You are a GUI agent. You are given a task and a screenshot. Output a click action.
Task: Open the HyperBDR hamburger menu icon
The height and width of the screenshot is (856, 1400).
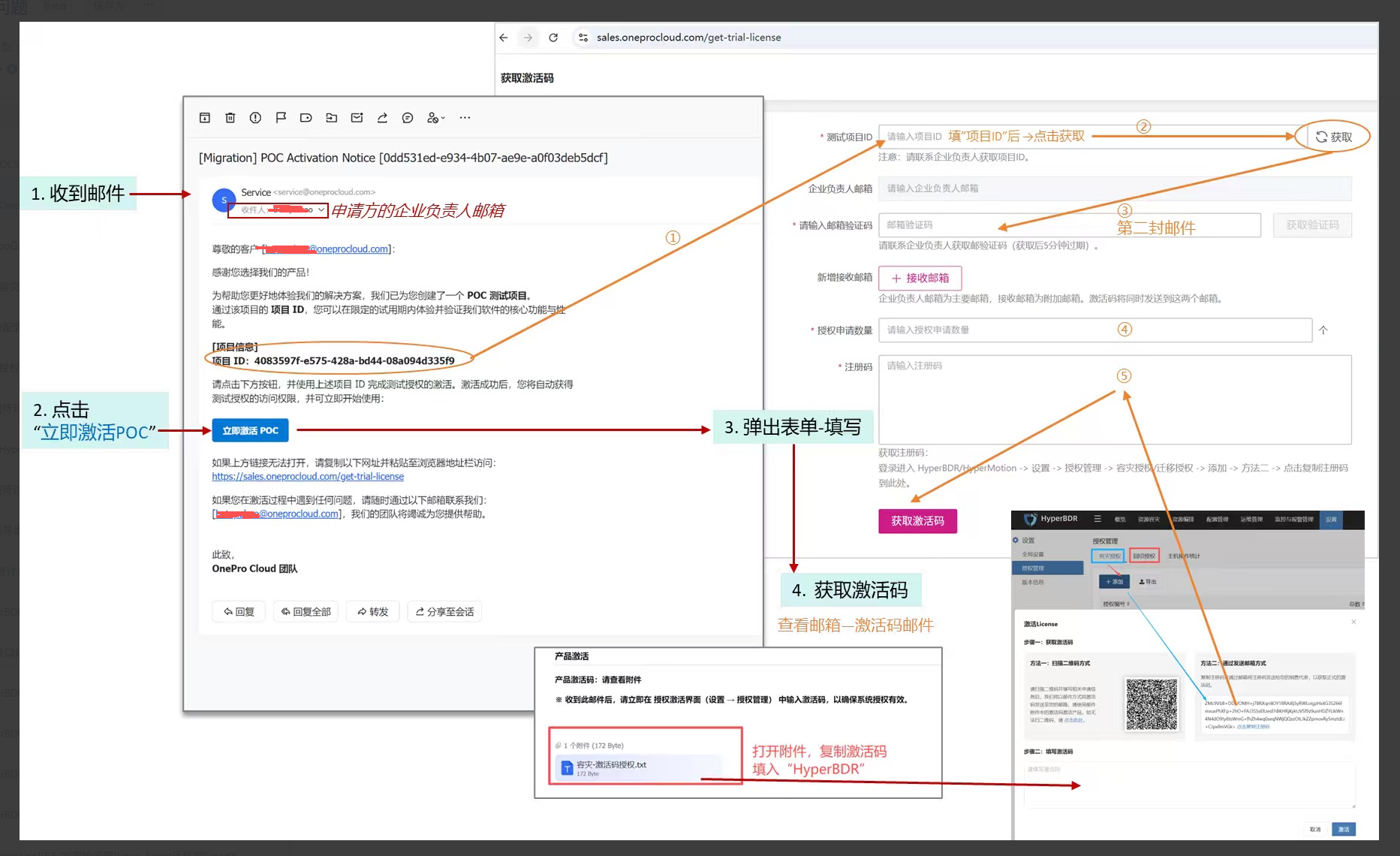pyautogui.click(x=1097, y=519)
